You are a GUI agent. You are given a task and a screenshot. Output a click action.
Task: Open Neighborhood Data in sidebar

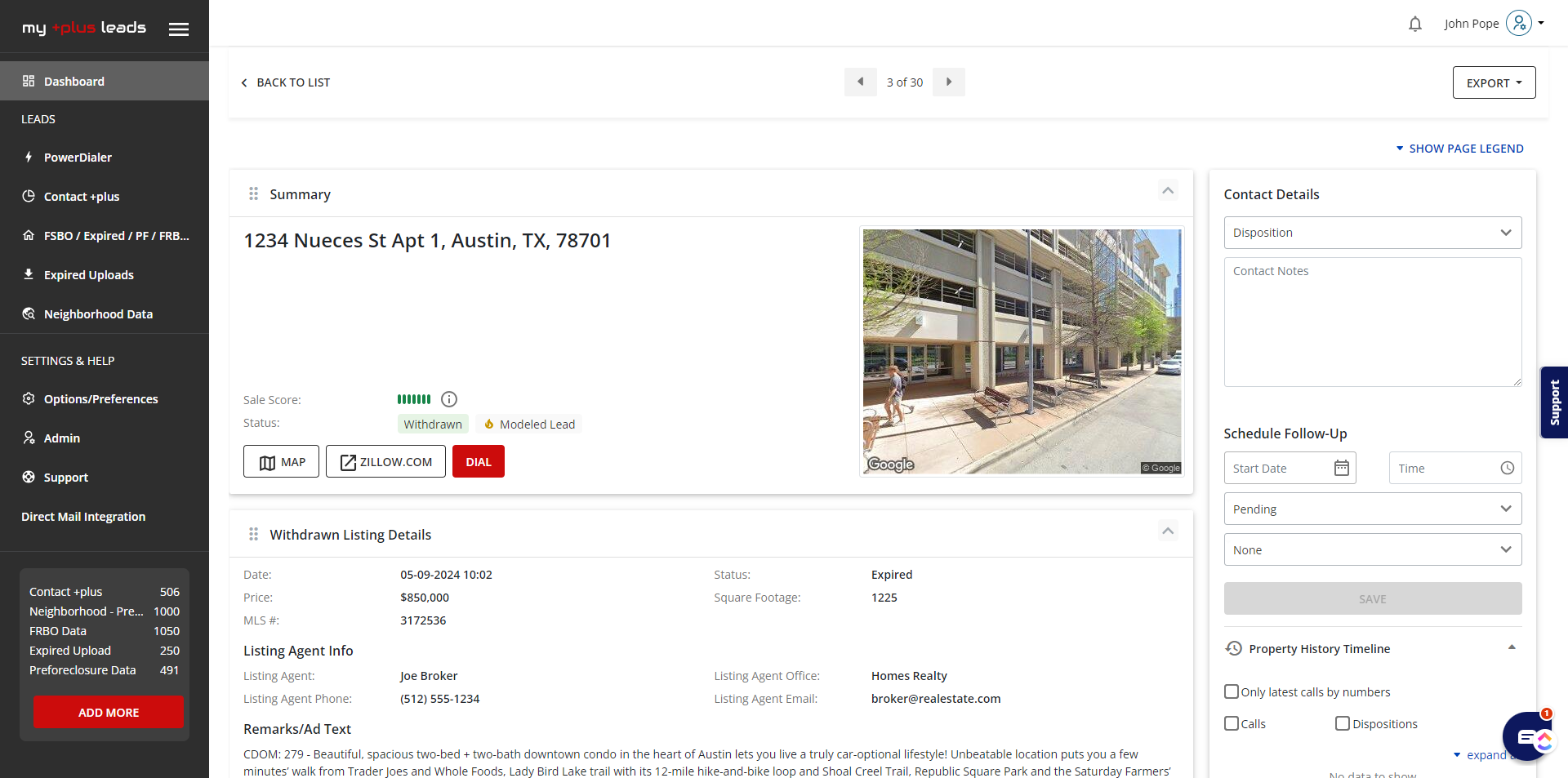[x=98, y=314]
